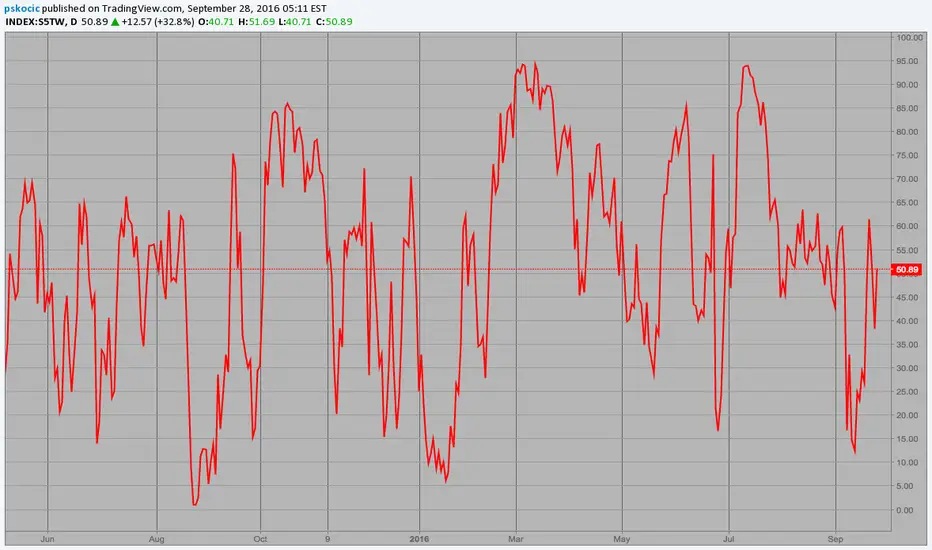Screen dimensions: 932x550
Task: Click the green up-arrow change indicator
Action: (115, 22)
